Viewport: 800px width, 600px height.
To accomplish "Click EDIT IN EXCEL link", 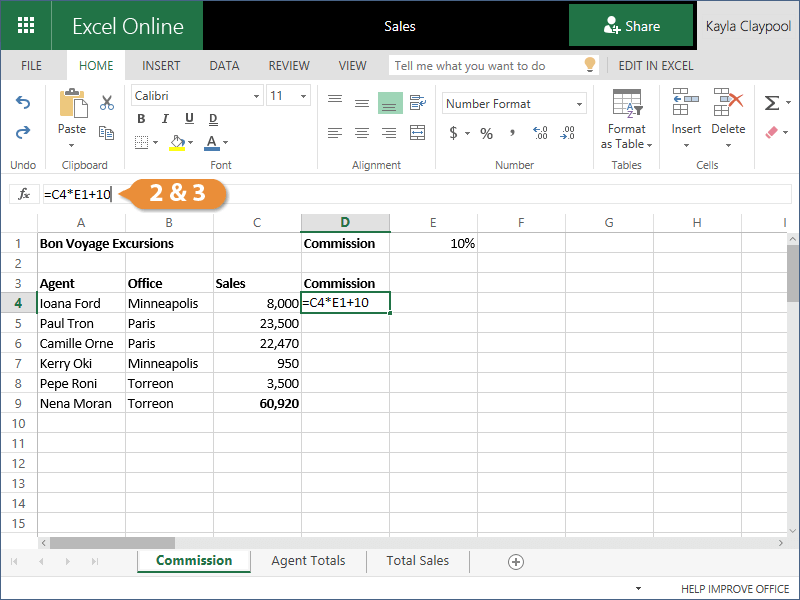I will pyautogui.click(x=656, y=66).
